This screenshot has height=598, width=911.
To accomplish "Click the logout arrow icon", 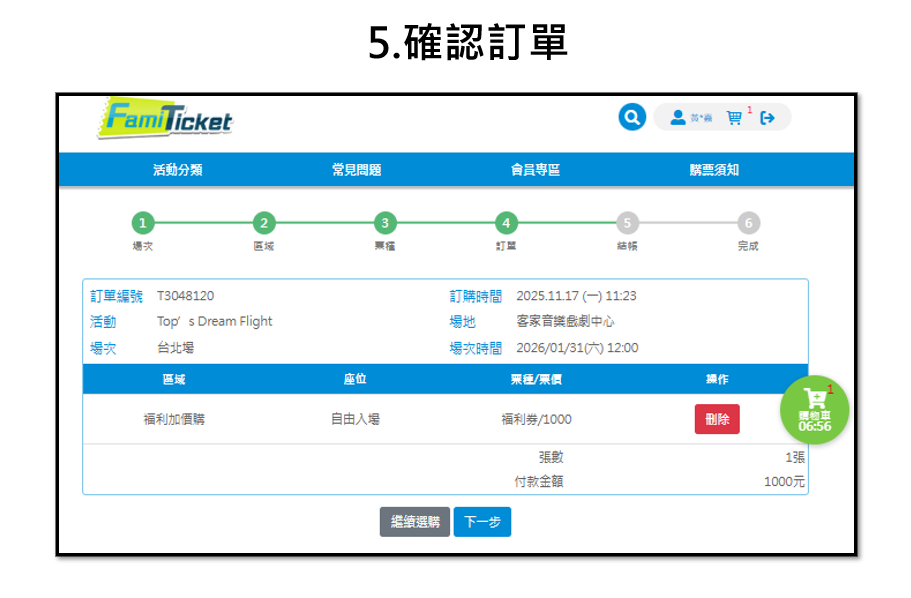I will coord(767,118).
